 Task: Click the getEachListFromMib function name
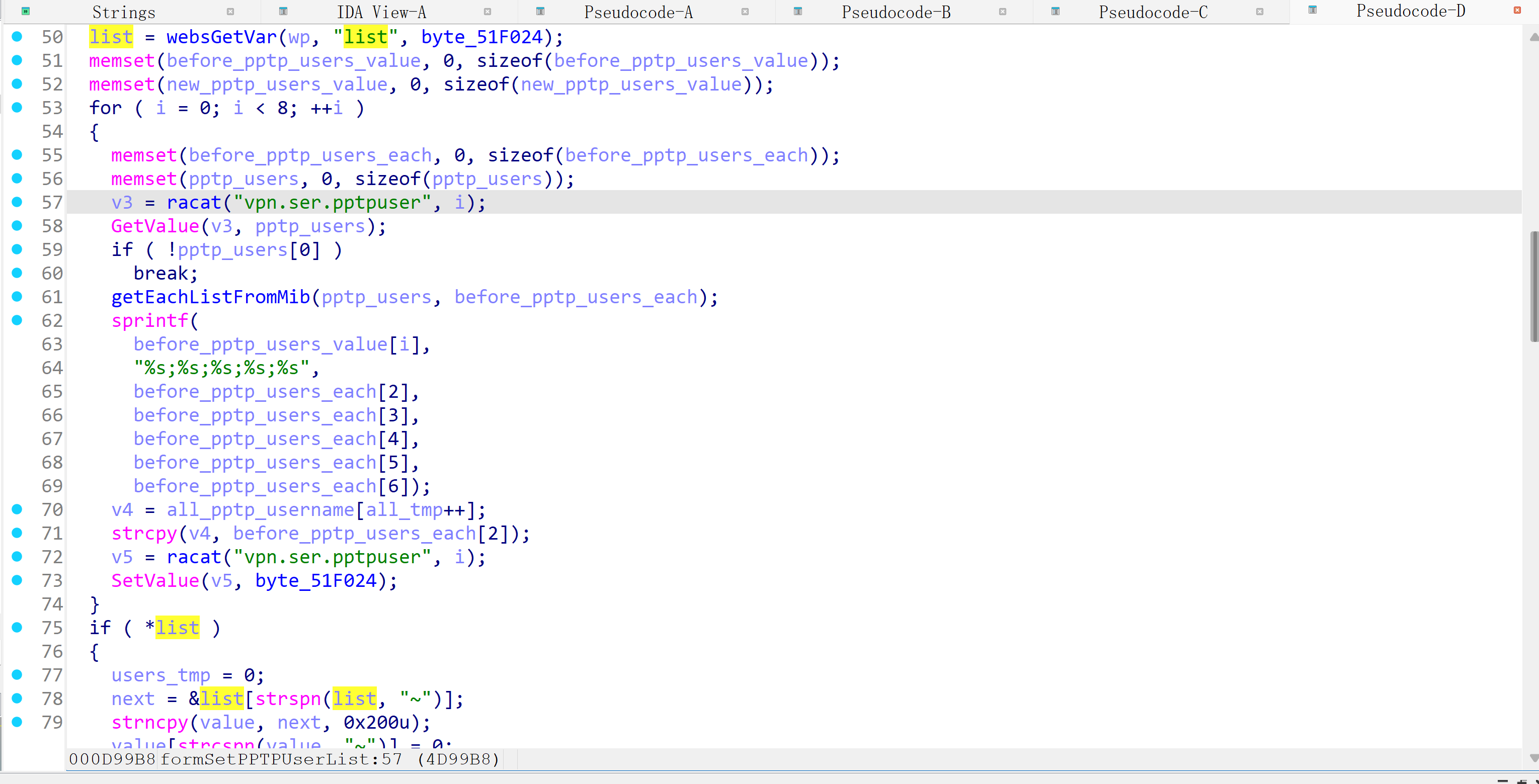[210, 297]
